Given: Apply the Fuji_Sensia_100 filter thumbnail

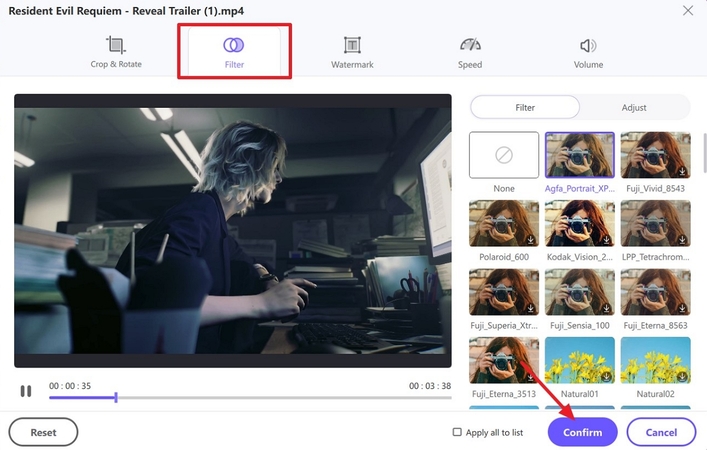Looking at the screenshot, I should (579, 292).
